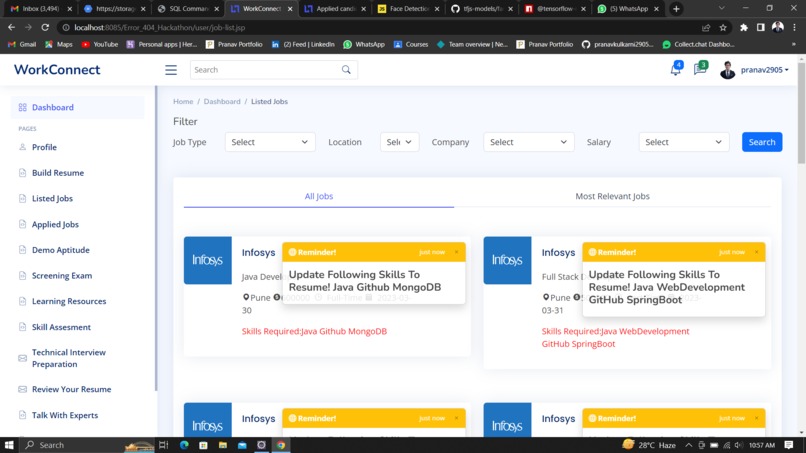Screen dimensions: 806x453
Task: Open Demo Aptitude in the sidebar
Action: coord(61,250)
